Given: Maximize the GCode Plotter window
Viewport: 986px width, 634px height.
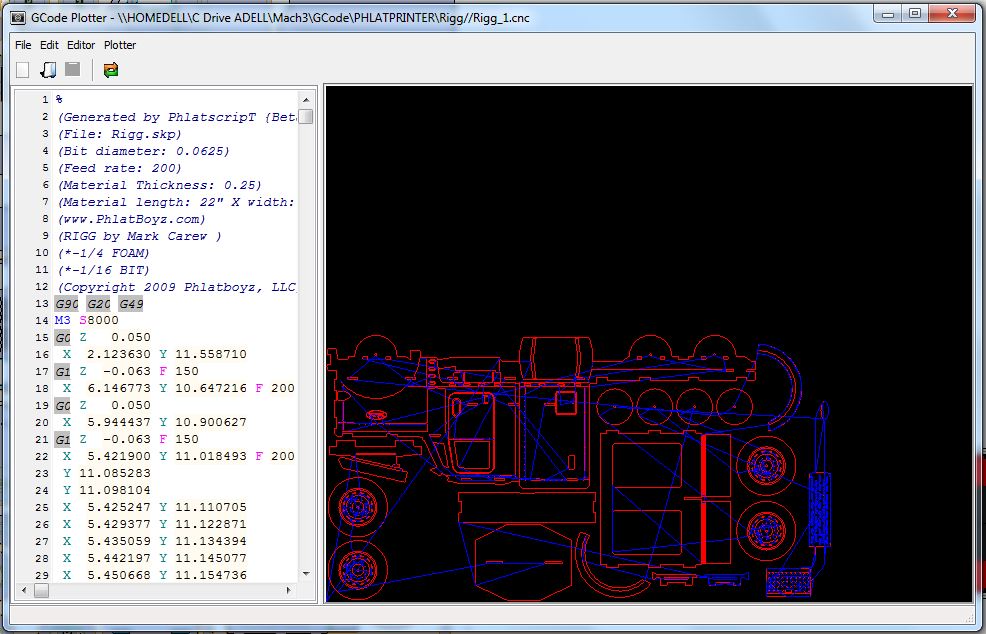Looking at the screenshot, I should pos(914,14).
